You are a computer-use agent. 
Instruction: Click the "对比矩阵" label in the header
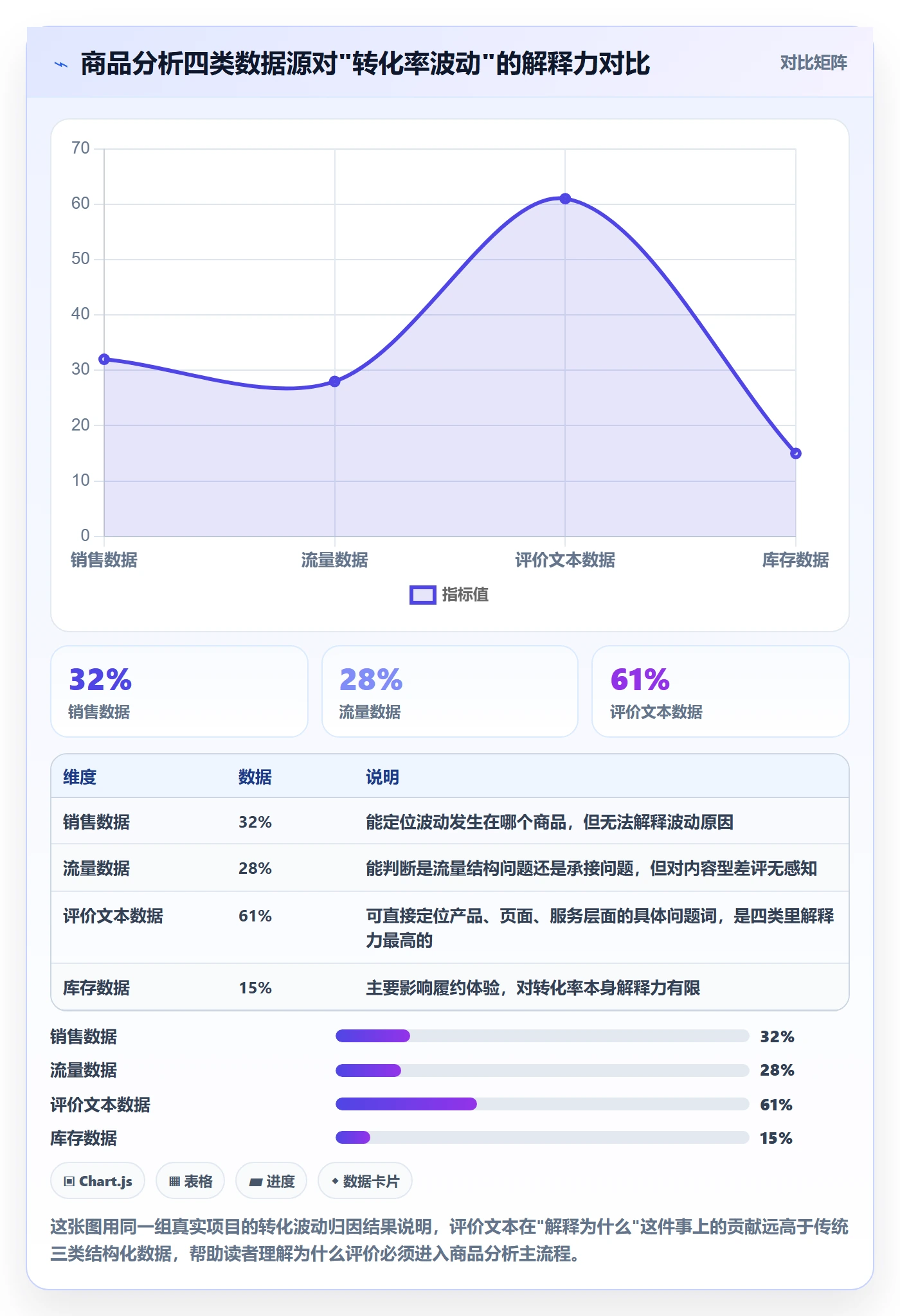tap(813, 63)
